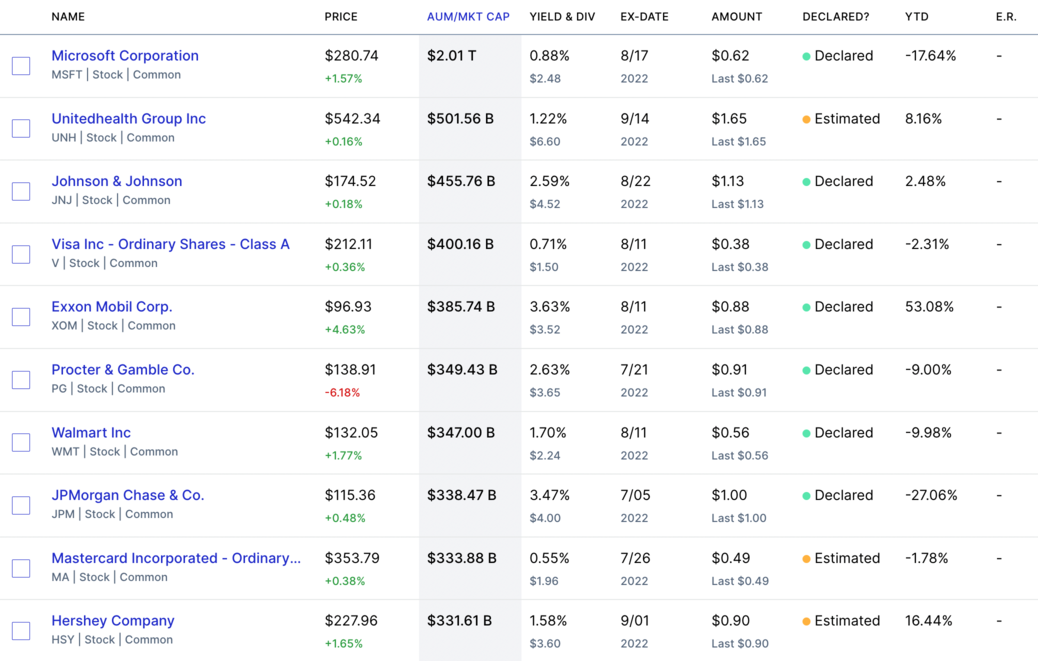Image resolution: width=1038 pixels, height=661 pixels.
Task: Check the Exxon Mobil Corp. checkbox
Action: pos(21,316)
